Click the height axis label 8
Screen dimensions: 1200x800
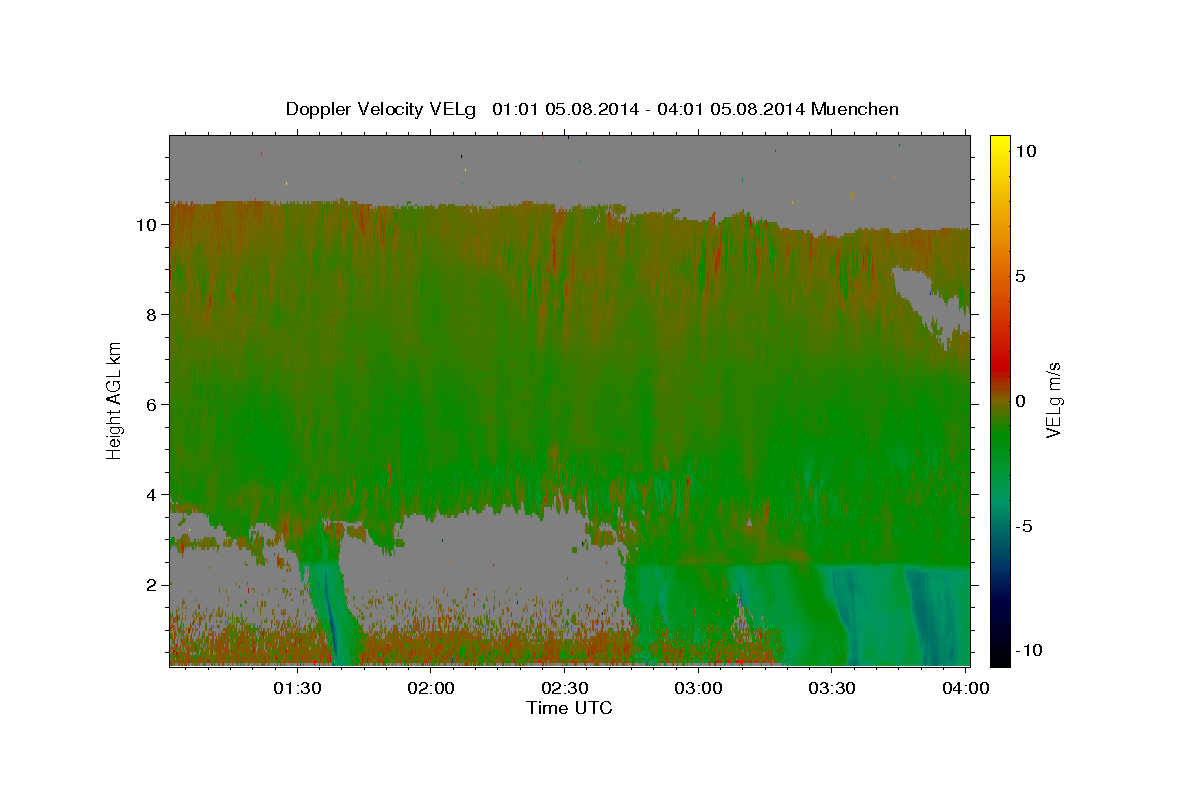(152, 314)
